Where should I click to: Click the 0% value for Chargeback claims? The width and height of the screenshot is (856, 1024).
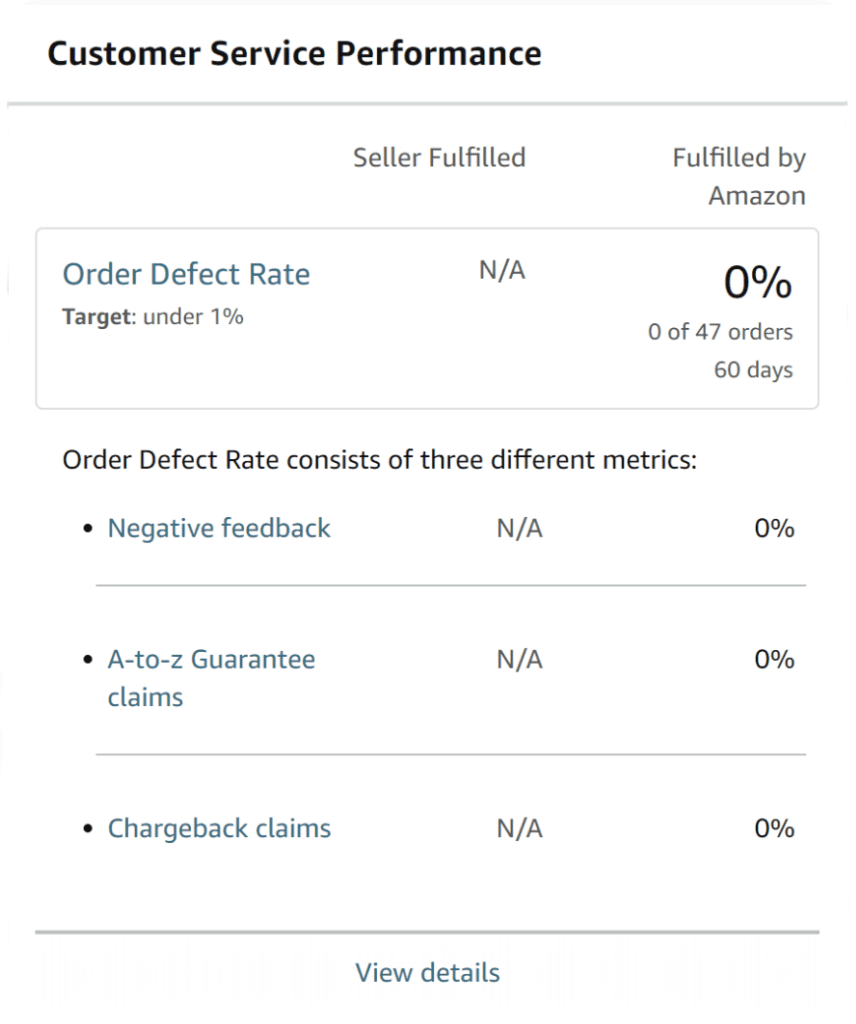tap(774, 829)
